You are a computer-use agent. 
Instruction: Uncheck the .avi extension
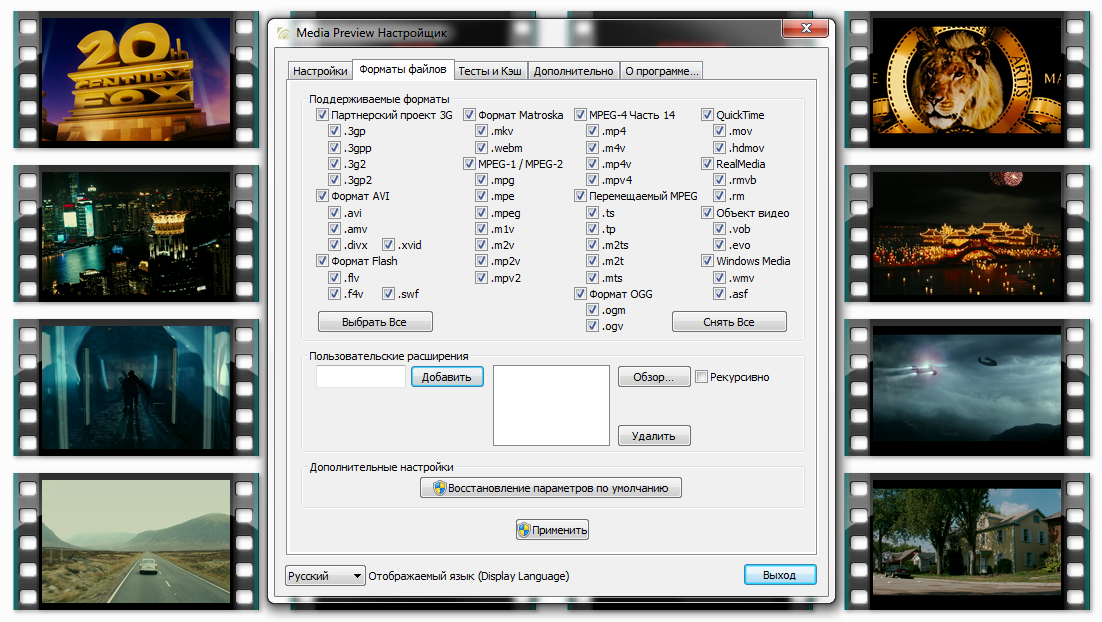(335, 212)
